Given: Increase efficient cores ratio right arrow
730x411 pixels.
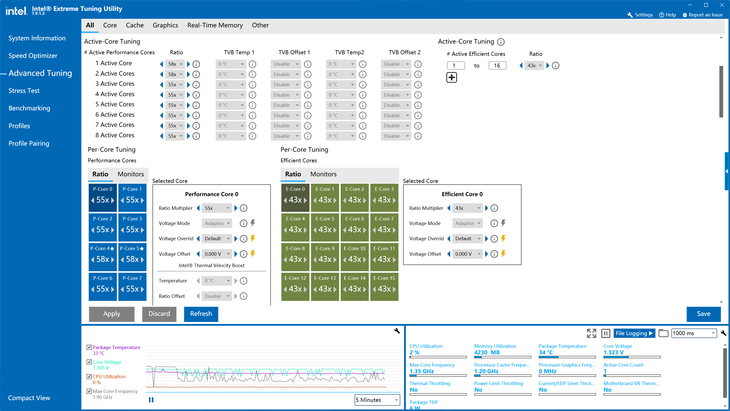Looking at the screenshot, I should pos(548,66).
